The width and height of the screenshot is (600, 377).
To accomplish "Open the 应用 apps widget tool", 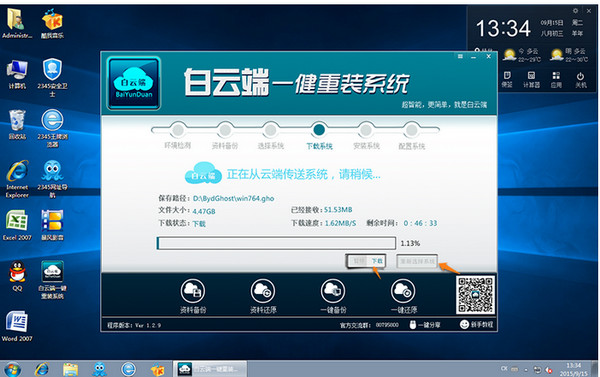I will [x=556, y=79].
